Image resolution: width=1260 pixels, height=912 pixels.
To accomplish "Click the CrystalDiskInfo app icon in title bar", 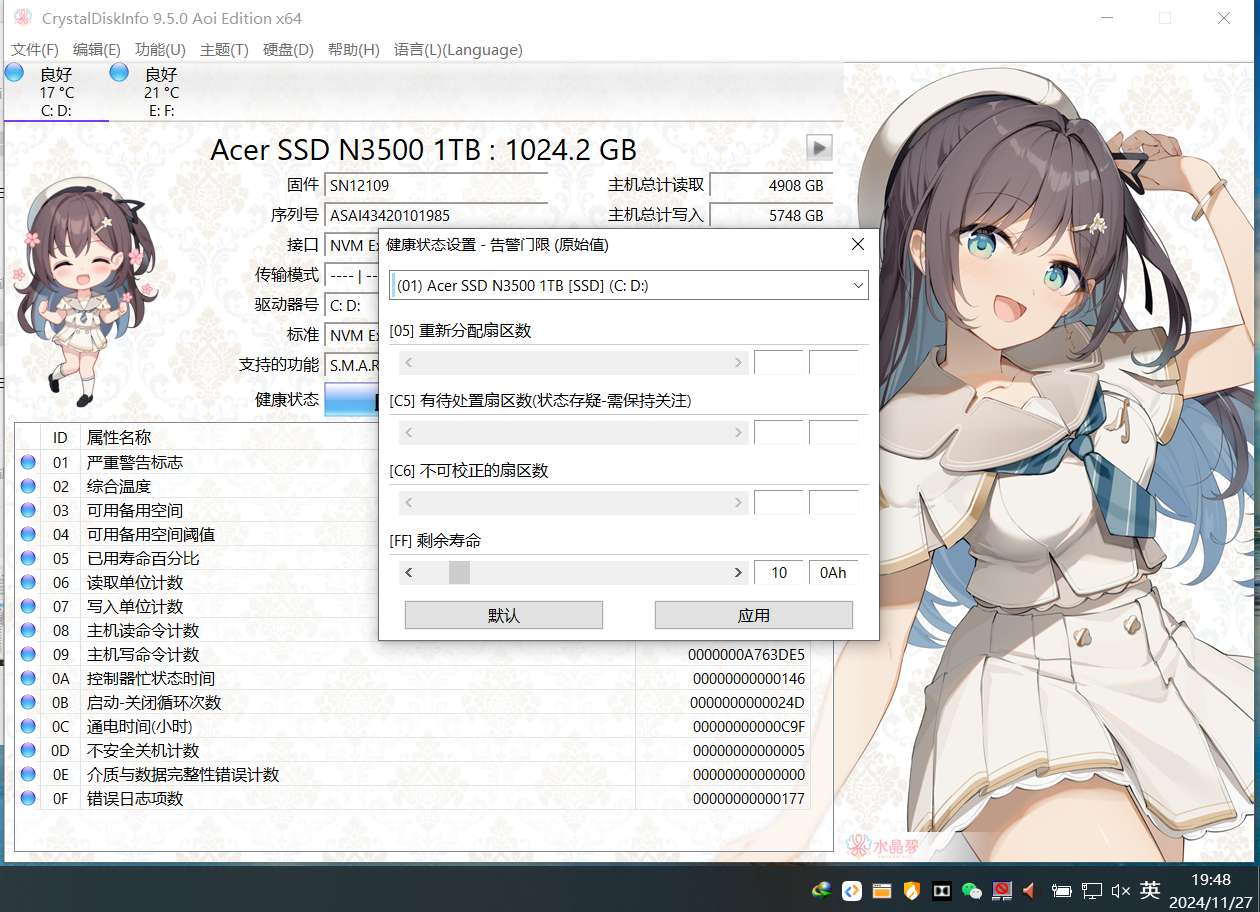I will point(22,18).
